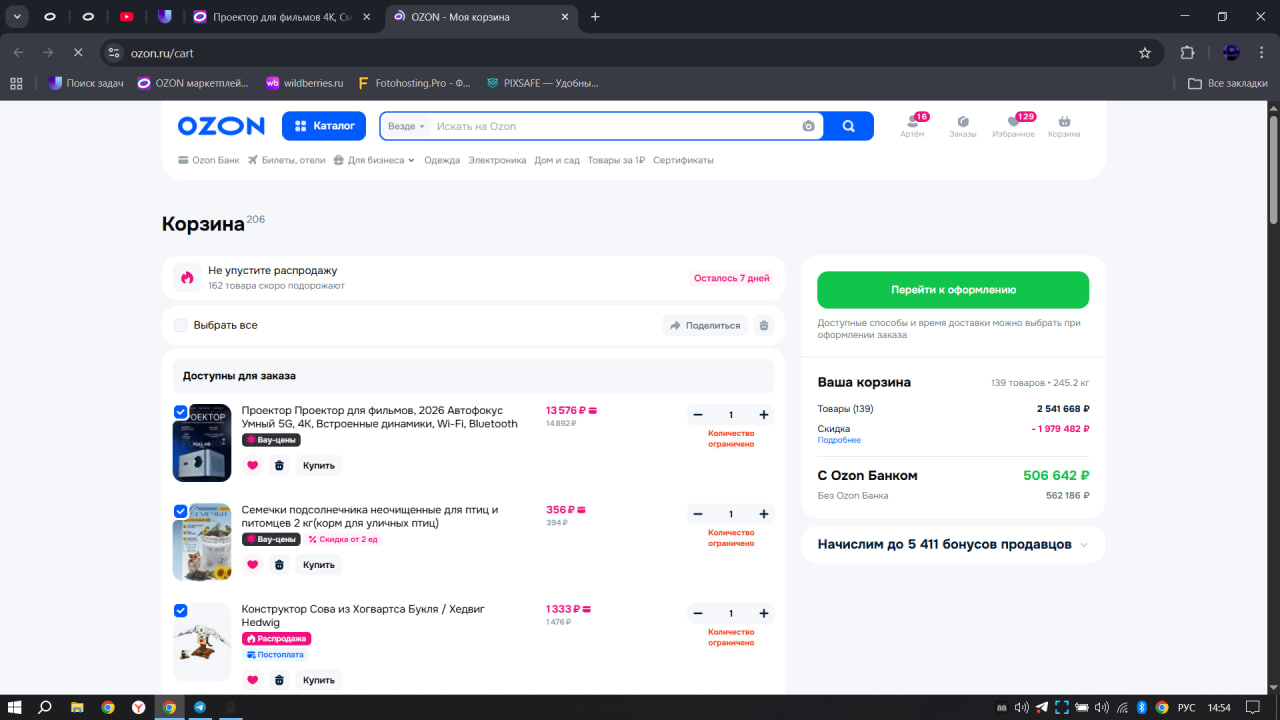1280x720 pixels.
Task: Uncheck the Конструктор Сова item checkbox
Action: [181, 610]
